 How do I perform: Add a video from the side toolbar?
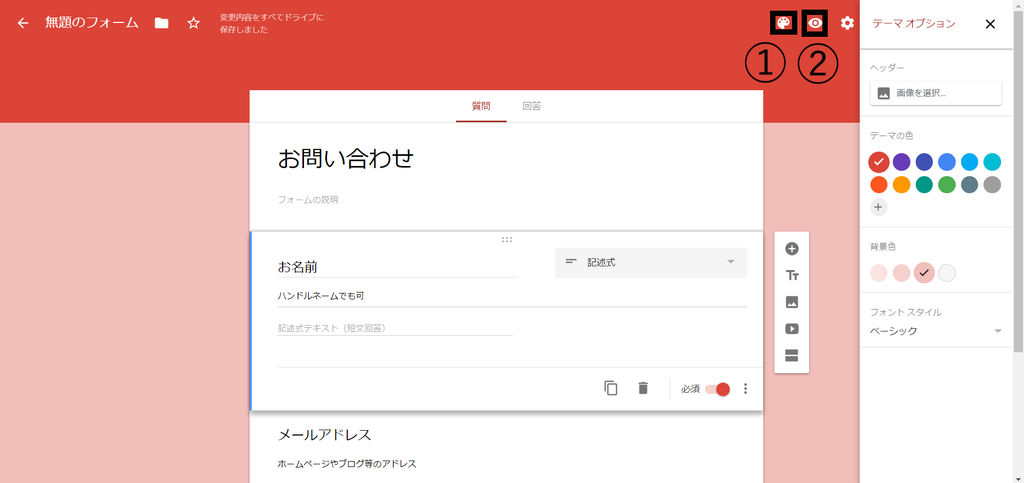[792, 329]
